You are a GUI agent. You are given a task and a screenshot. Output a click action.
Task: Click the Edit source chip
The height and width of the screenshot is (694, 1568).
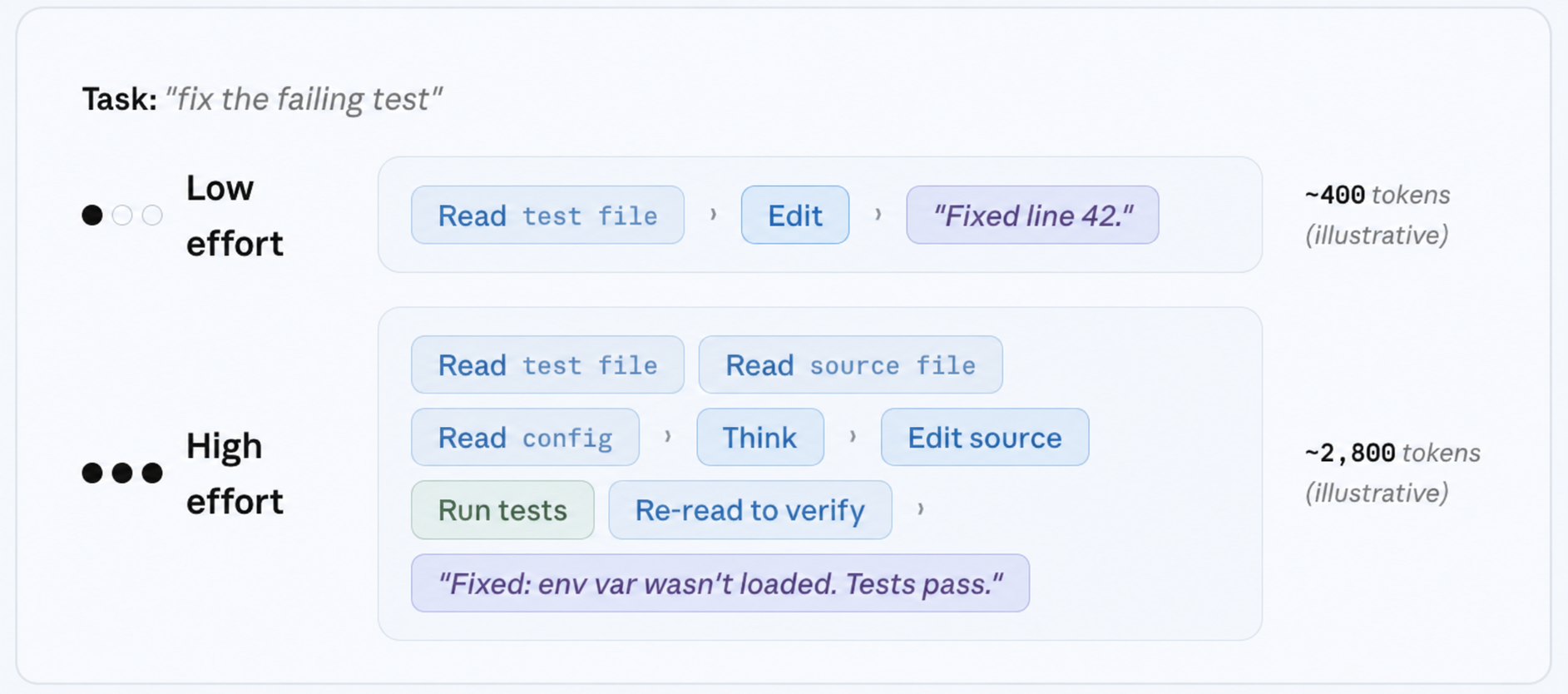point(985,437)
